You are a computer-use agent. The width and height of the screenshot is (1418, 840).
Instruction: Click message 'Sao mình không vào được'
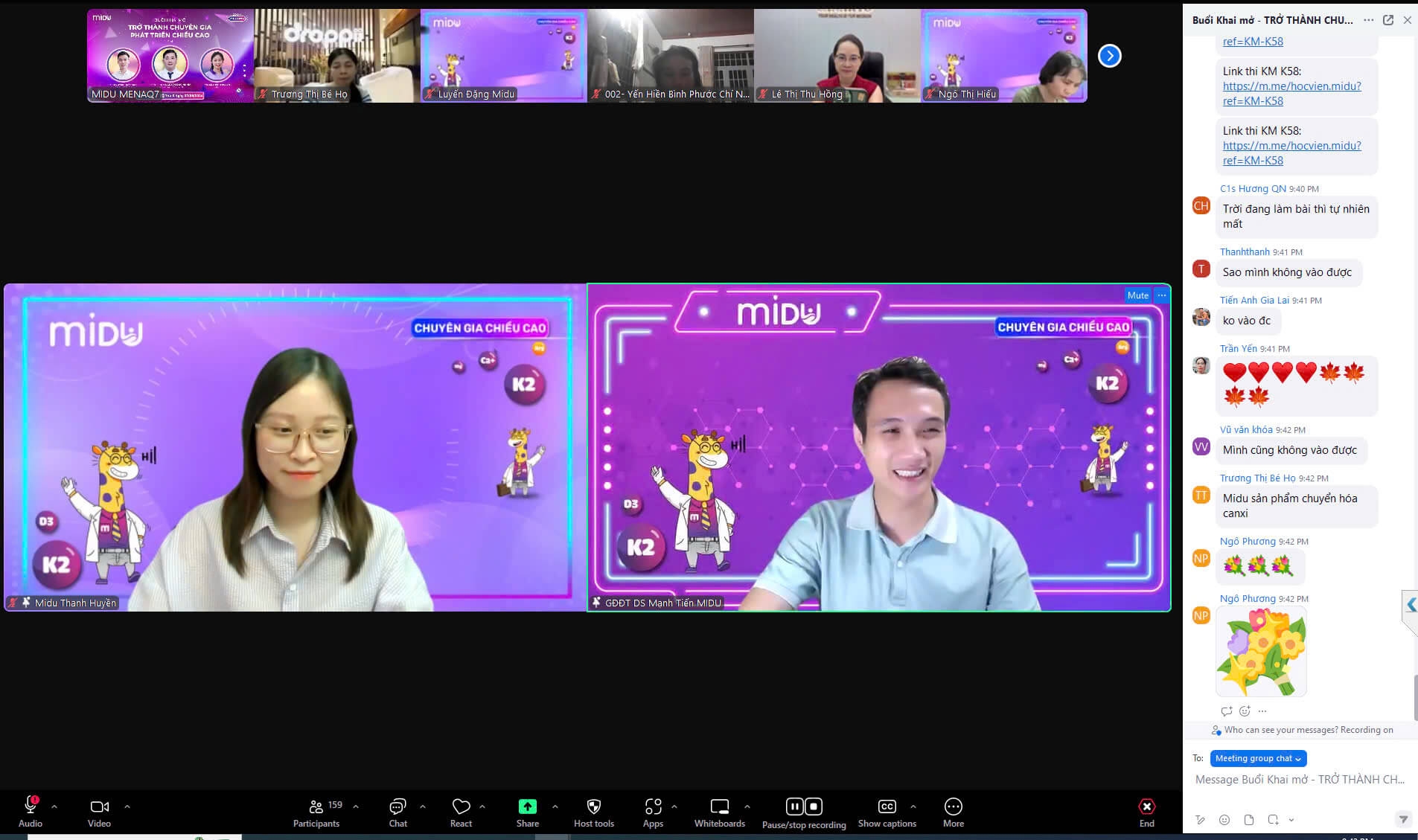click(1288, 272)
